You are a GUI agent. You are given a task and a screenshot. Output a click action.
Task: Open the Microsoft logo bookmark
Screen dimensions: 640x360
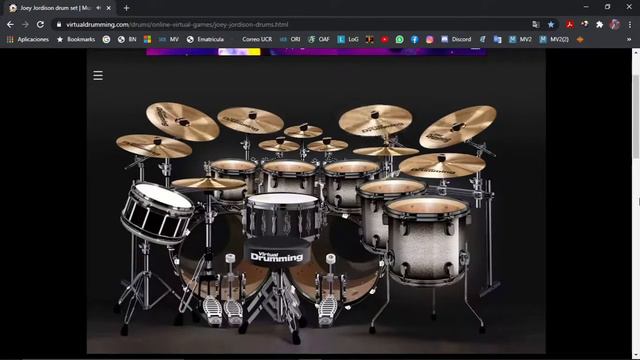tap(147, 39)
